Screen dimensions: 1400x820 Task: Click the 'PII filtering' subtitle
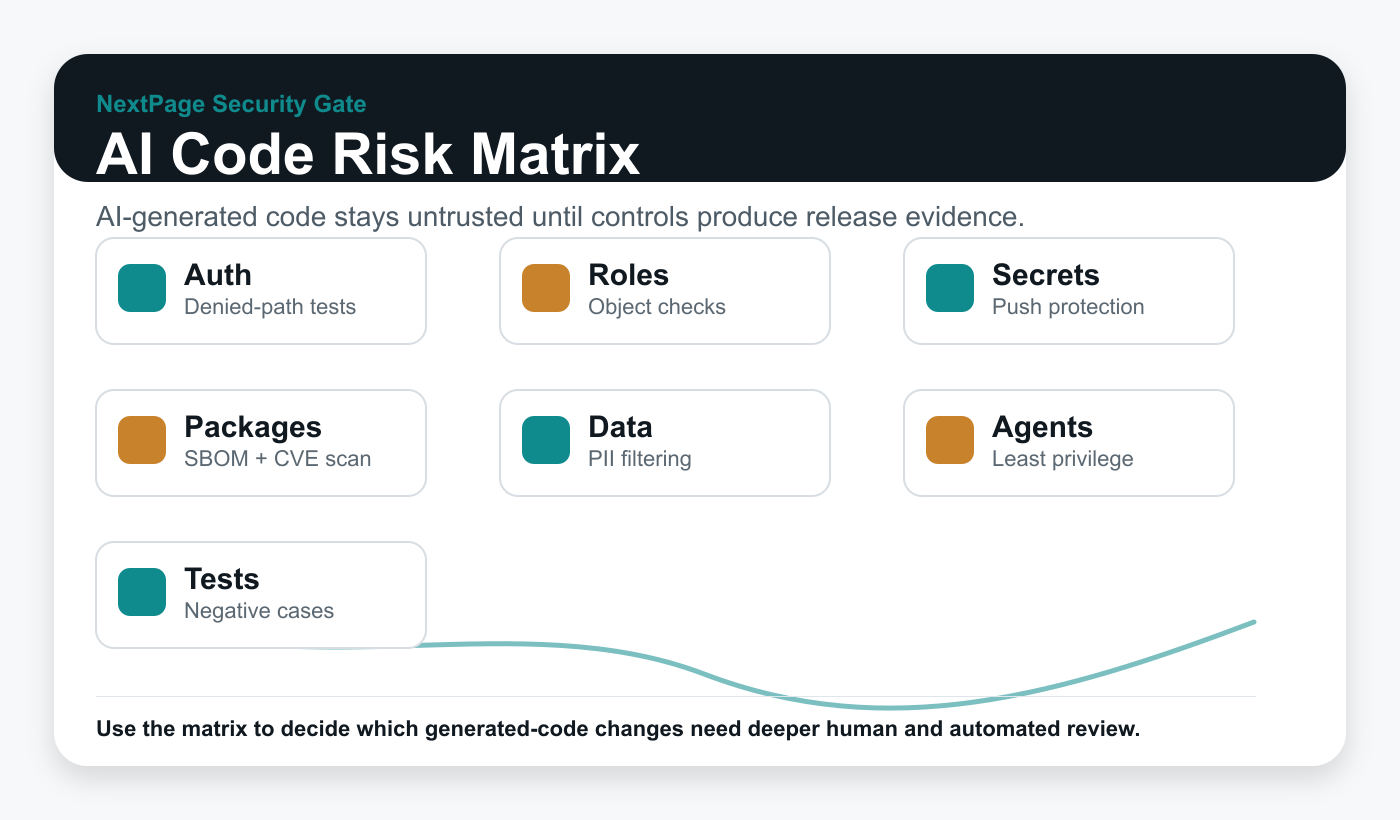coord(640,459)
